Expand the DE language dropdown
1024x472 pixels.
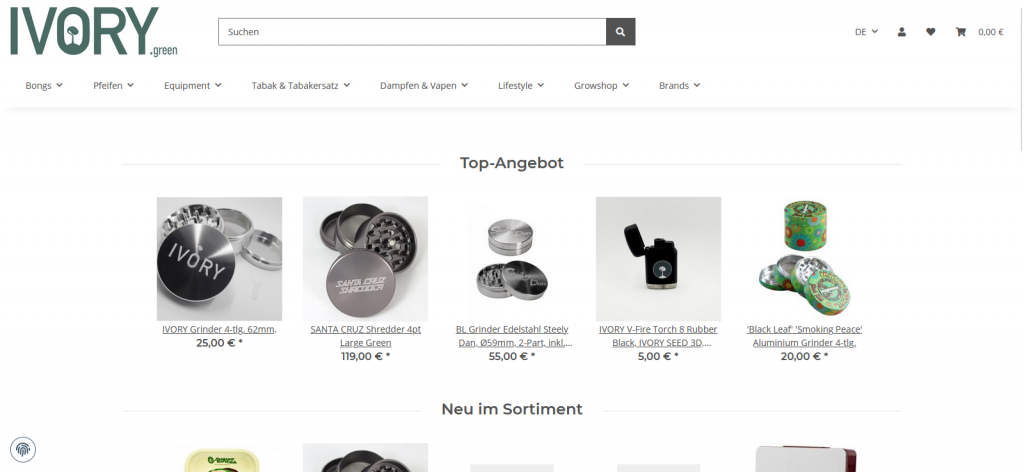click(866, 32)
